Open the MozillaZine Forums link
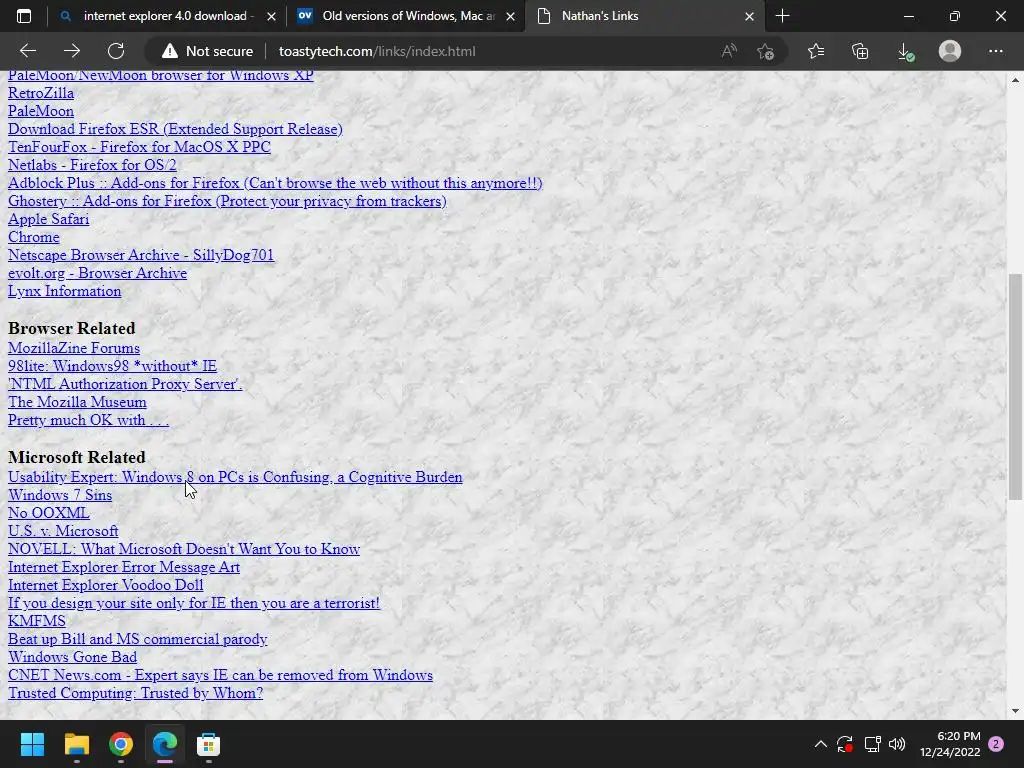The image size is (1024, 768). point(74,348)
